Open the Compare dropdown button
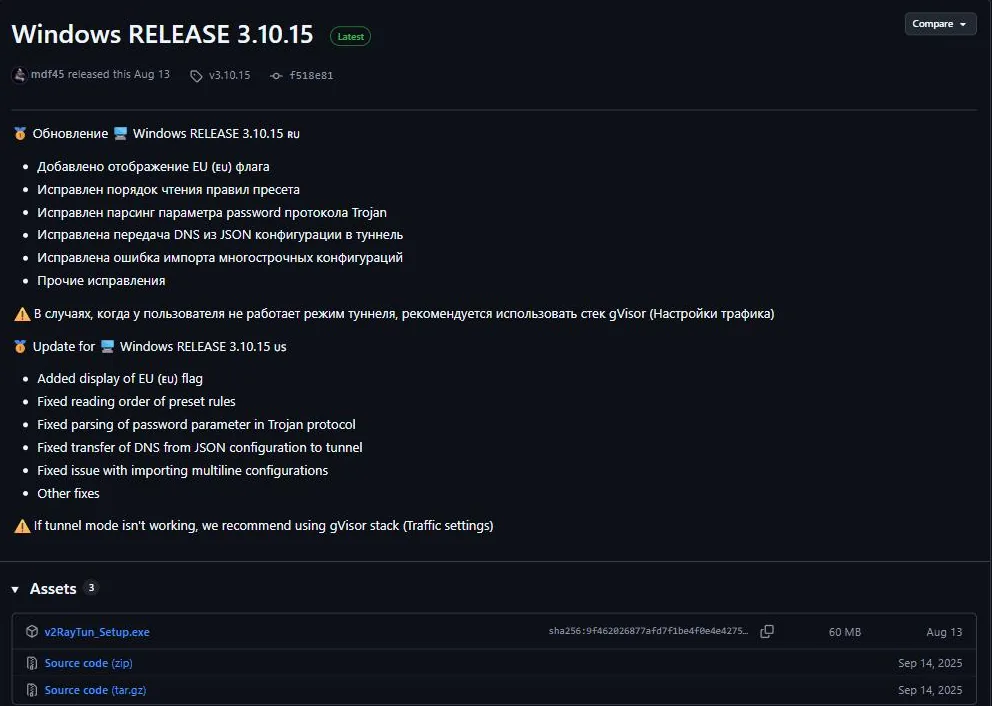 [940, 23]
